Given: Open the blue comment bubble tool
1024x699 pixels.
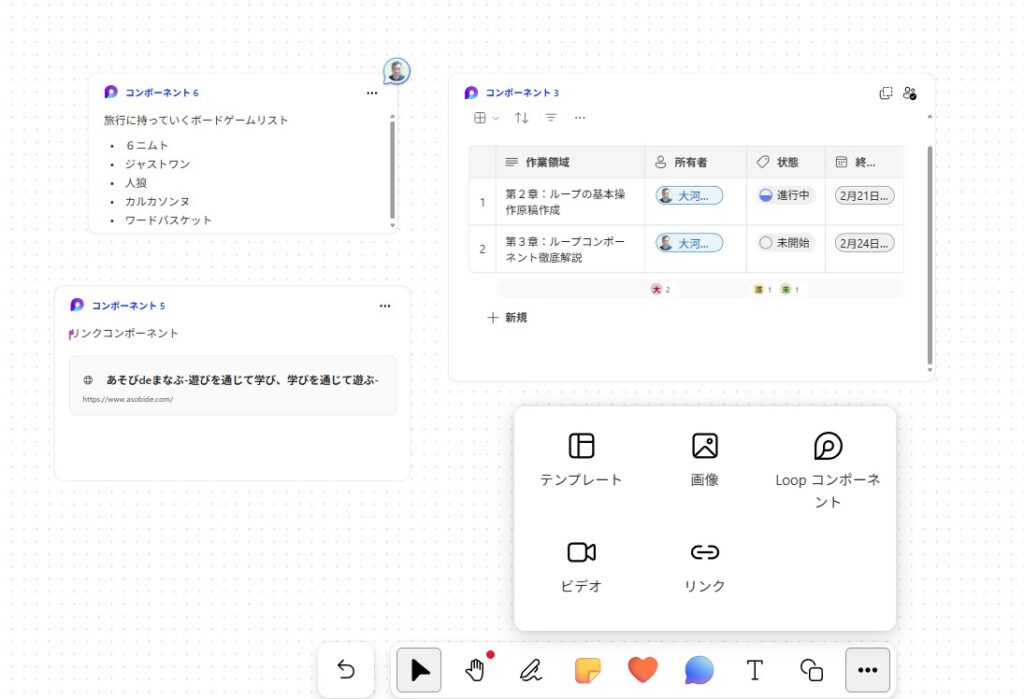Looking at the screenshot, I should click(x=699, y=670).
